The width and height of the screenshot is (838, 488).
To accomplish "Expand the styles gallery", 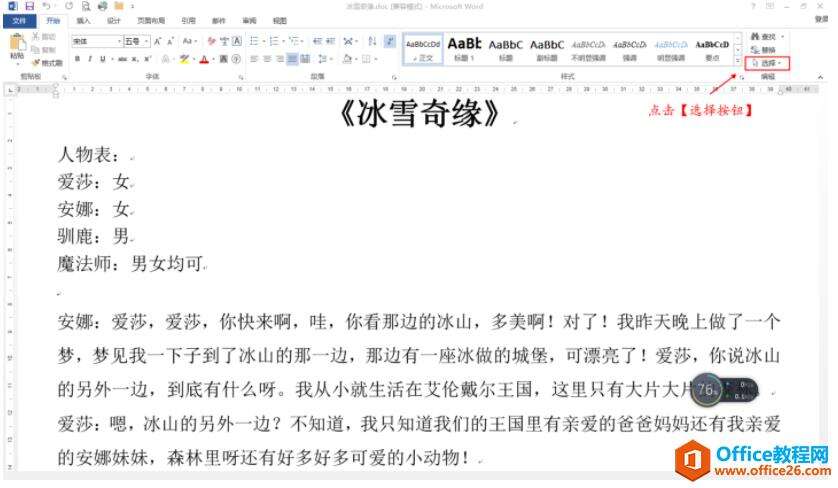I will 738,60.
